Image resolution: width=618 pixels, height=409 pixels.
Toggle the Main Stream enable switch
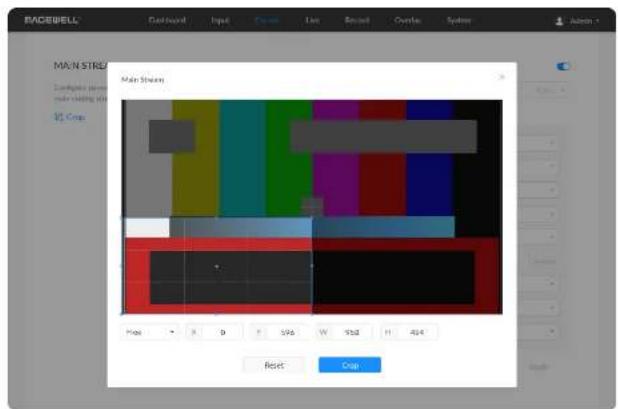point(563,66)
